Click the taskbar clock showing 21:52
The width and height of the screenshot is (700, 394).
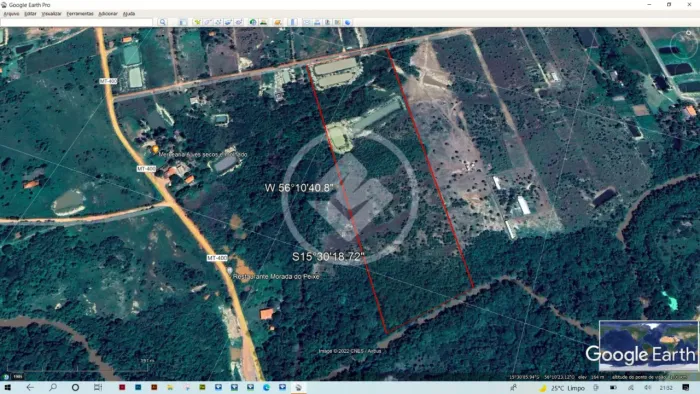(x=666, y=388)
